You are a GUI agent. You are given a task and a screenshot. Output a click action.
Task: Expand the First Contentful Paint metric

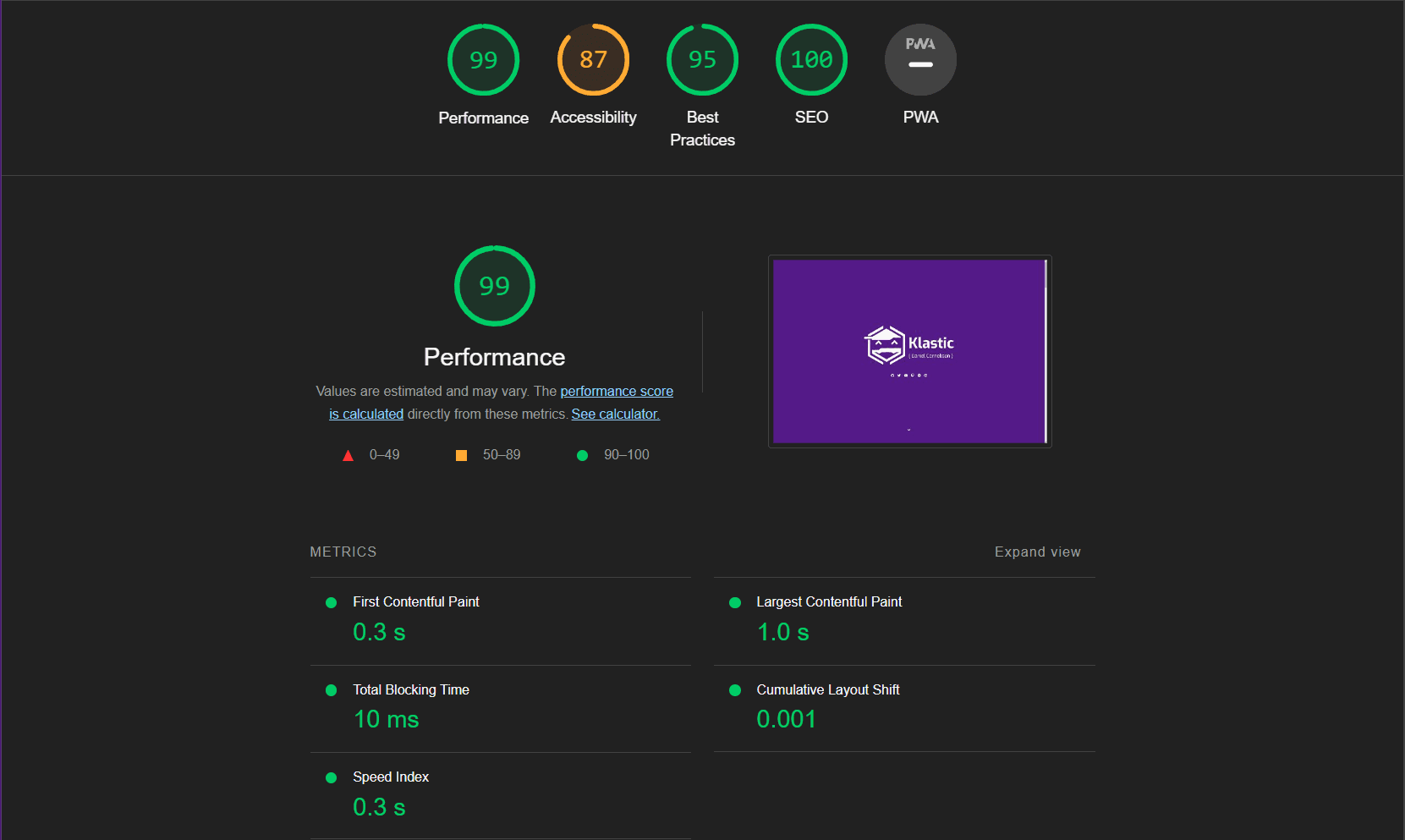pyautogui.click(x=415, y=602)
